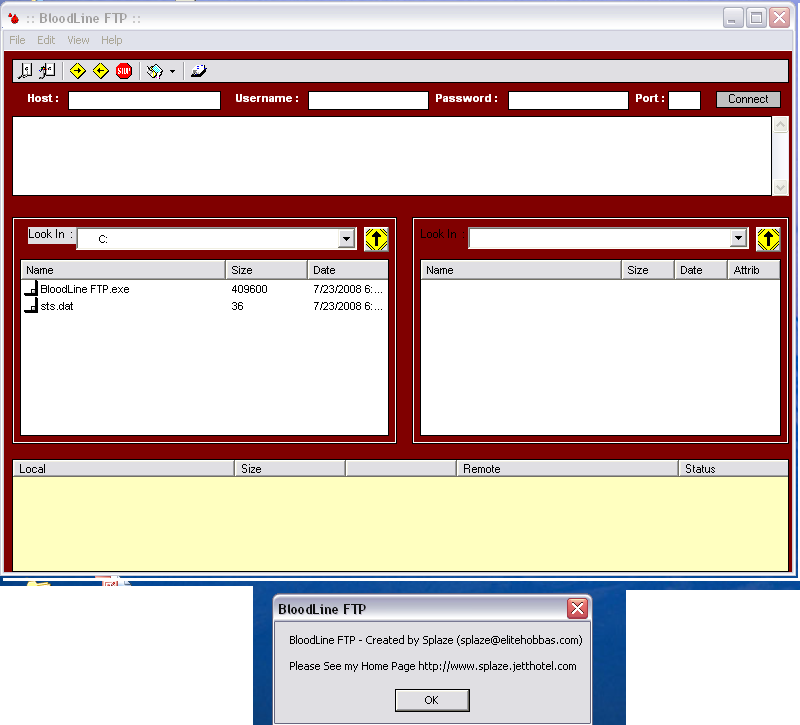Image resolution: width=800 pixels, height=725 pixels.
Task: Click the disconnect icon beside connect icon
Action: click(x=47, y=71)
